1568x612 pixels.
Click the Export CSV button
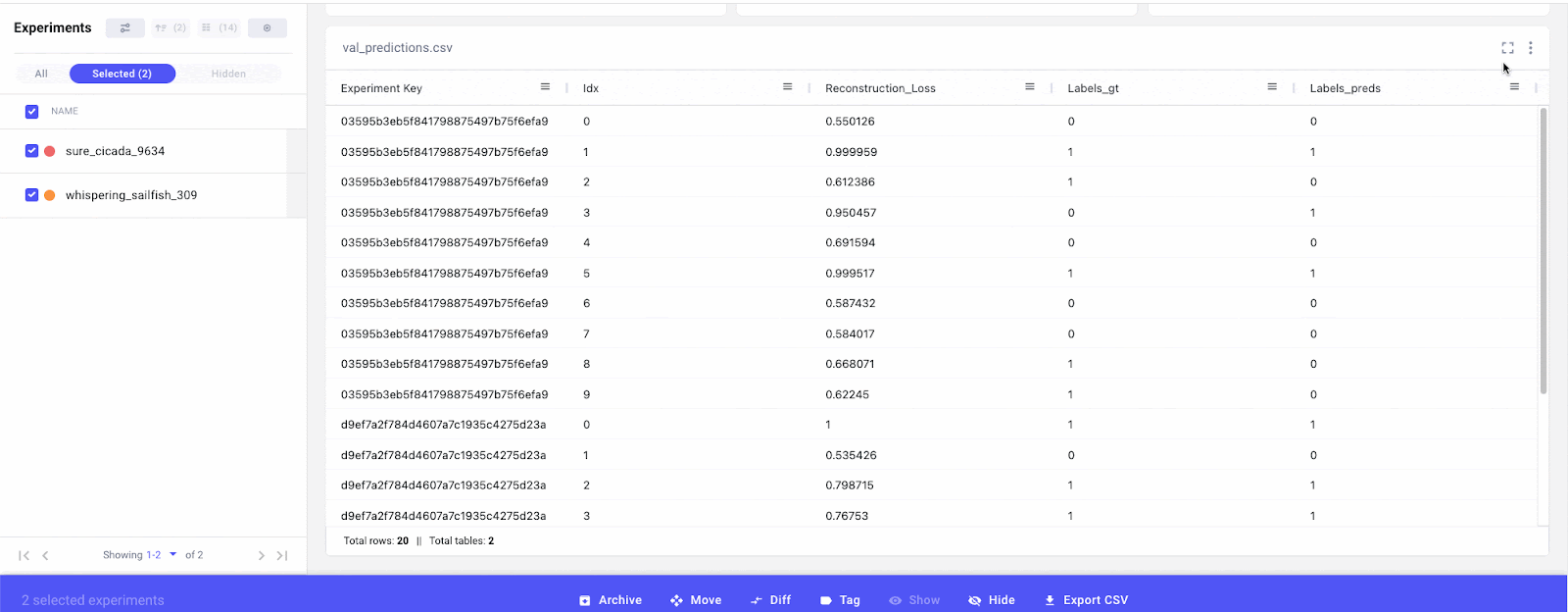pyautogui.click(x=1086, y=600)
